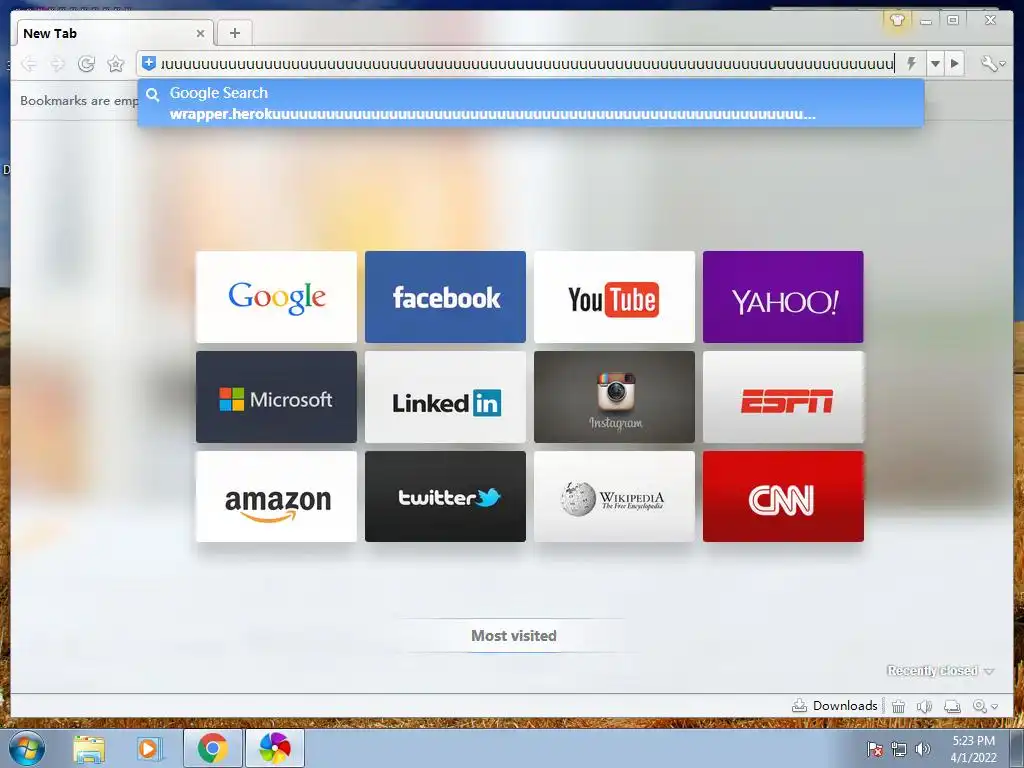Open the wrench settings menu
The width and height of the screenshot is (1024, 768).
pos(992,63)
